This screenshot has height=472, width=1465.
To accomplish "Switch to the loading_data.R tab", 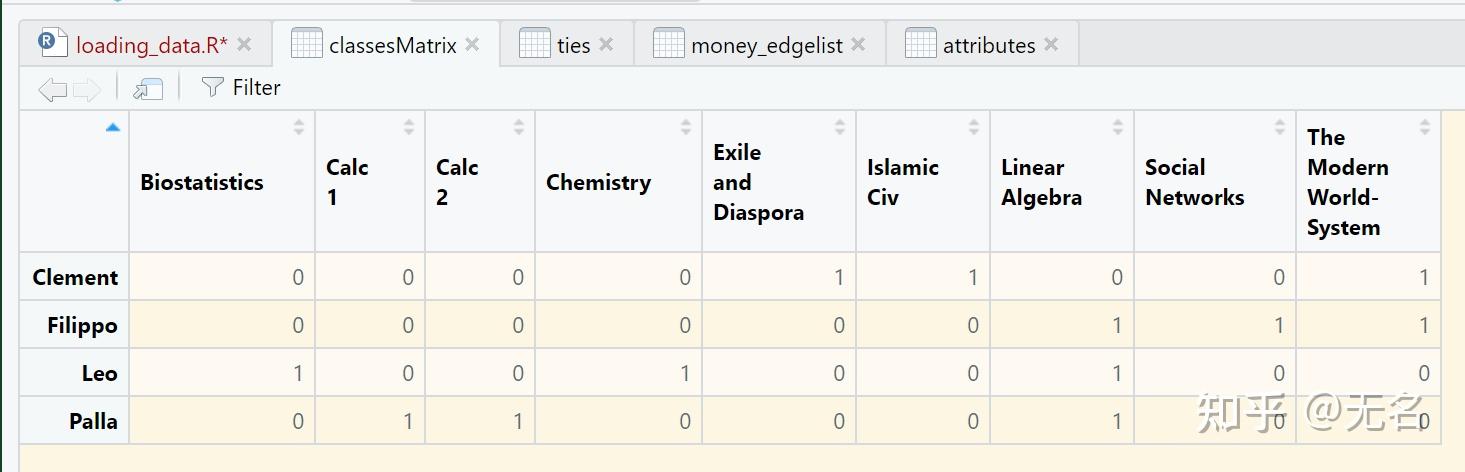I will point(151,45).
